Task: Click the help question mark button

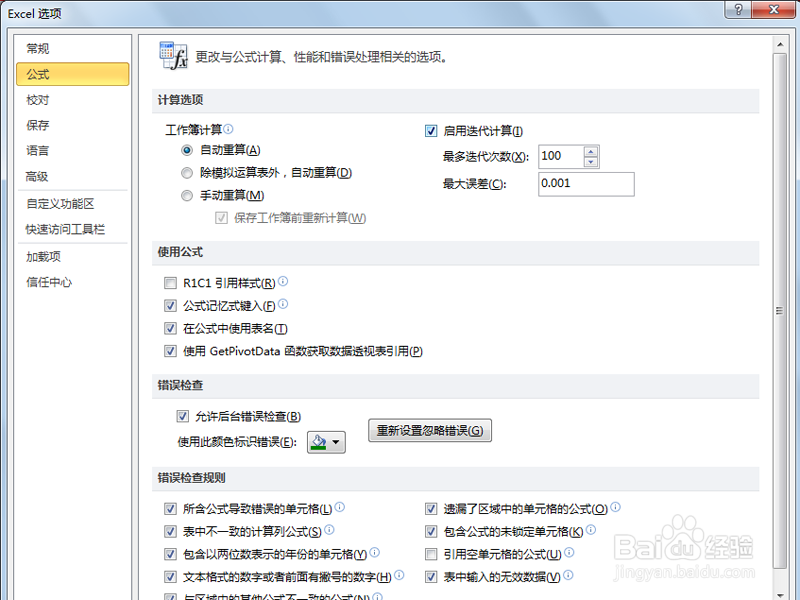Action: point(738,9)
